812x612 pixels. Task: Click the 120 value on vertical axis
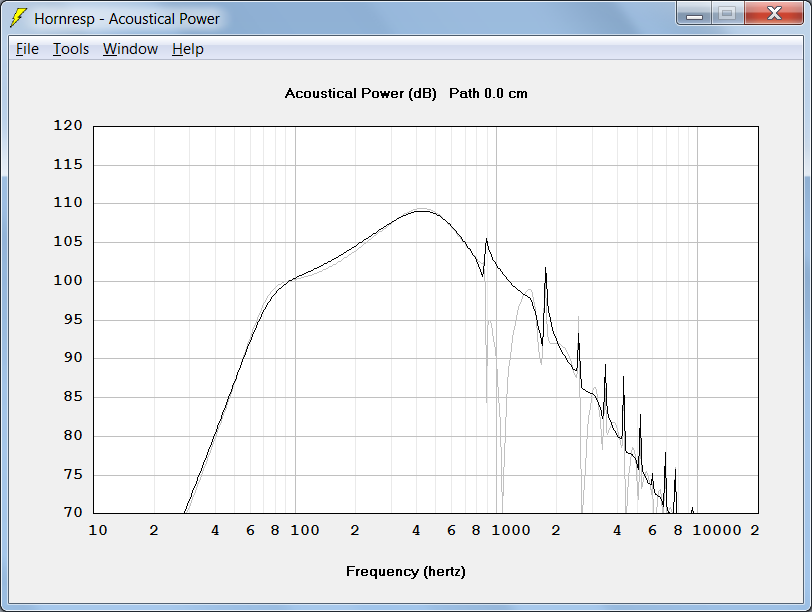coord(68,125)
